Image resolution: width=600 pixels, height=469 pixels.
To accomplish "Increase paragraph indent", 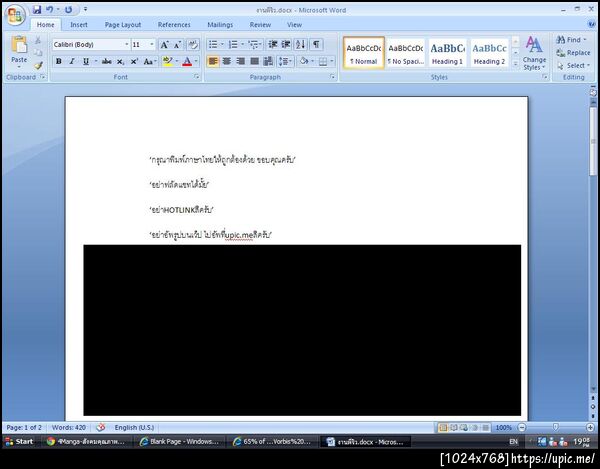I will (286, 45).
